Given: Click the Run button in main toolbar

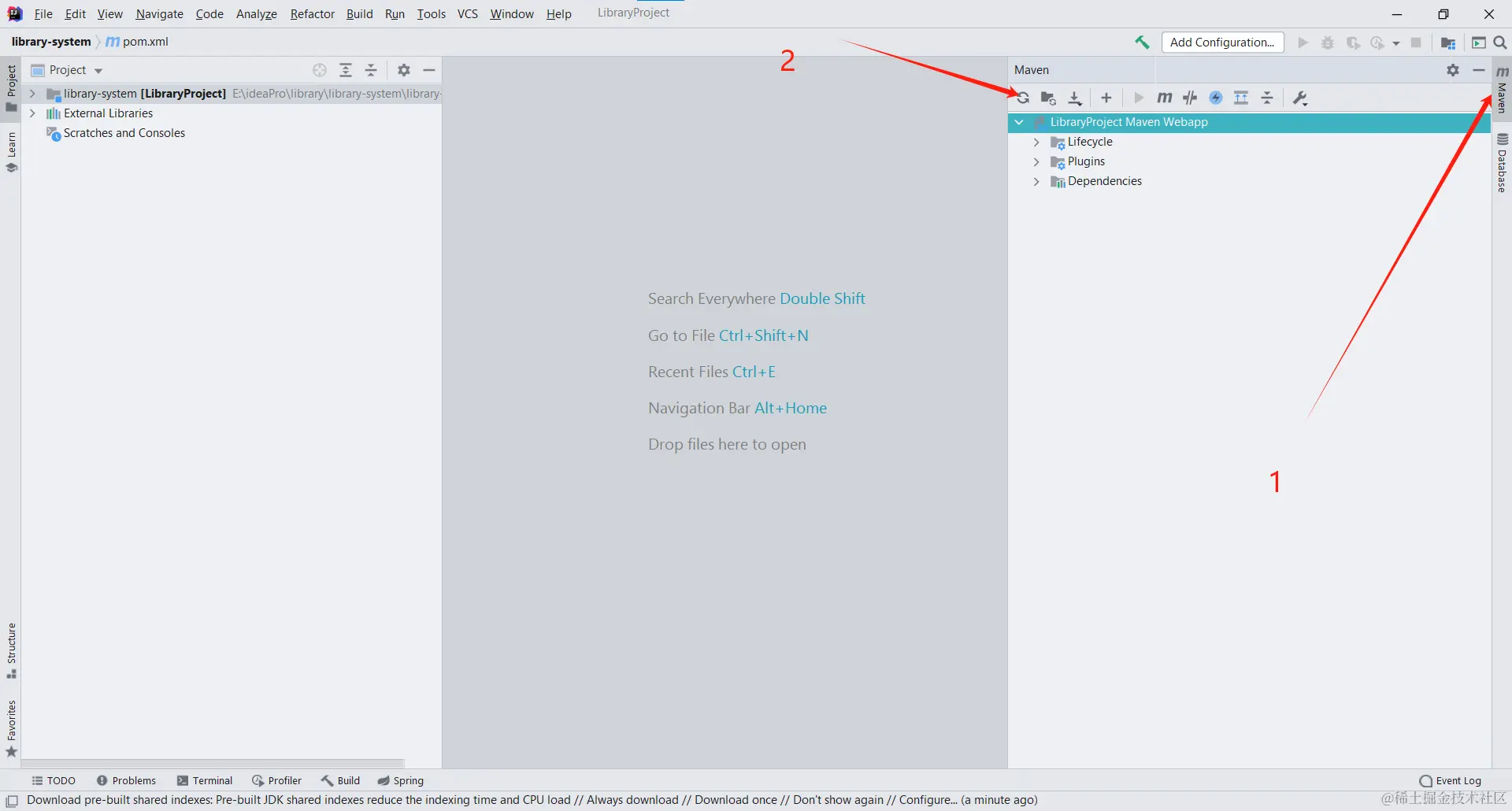Looking at the screenshot, I should (x=1303, y=43).
